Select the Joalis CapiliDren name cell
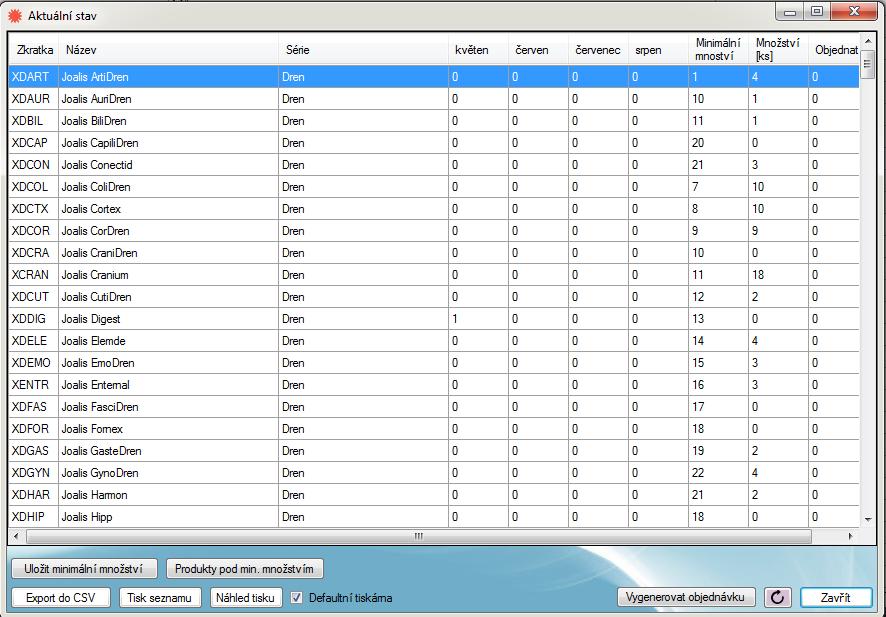Viewport: 886px width, 617px height. click(168, 143)
